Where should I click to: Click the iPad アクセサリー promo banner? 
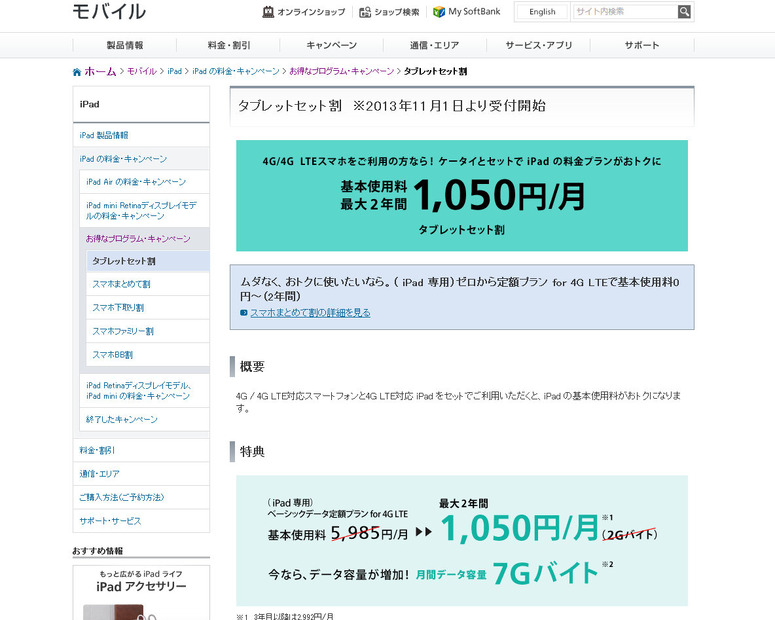(x=141, y=593)
